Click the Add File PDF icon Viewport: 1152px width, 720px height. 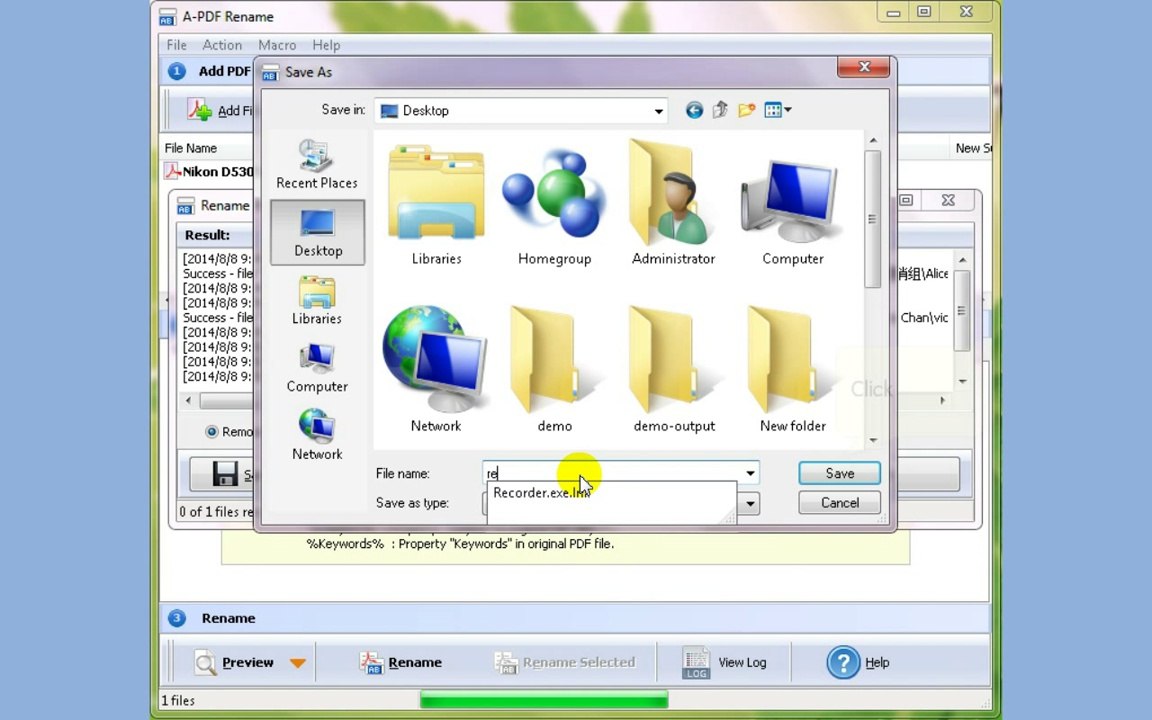(199, 110)
